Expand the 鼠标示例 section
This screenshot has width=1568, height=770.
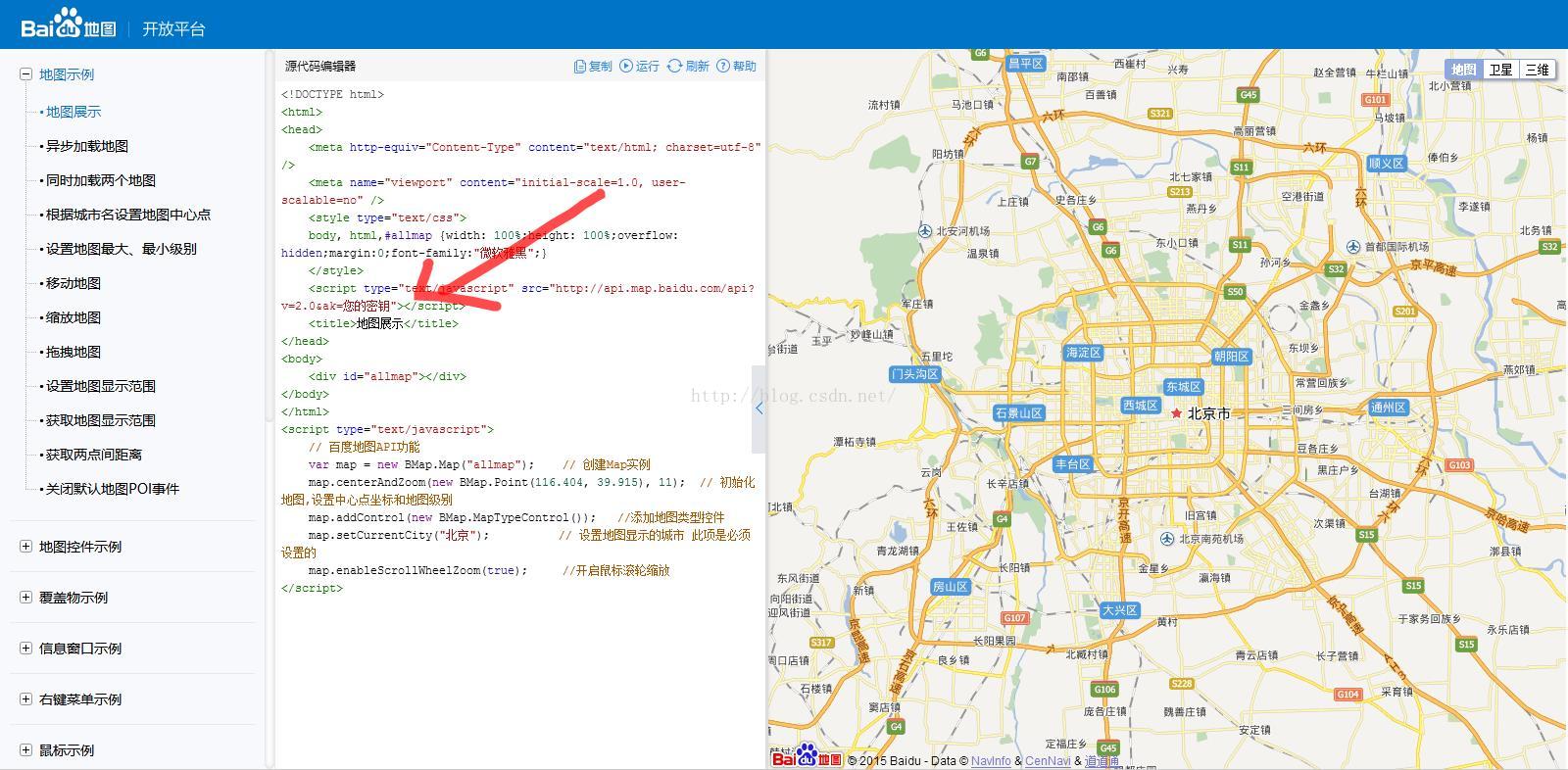coord(25,750)
